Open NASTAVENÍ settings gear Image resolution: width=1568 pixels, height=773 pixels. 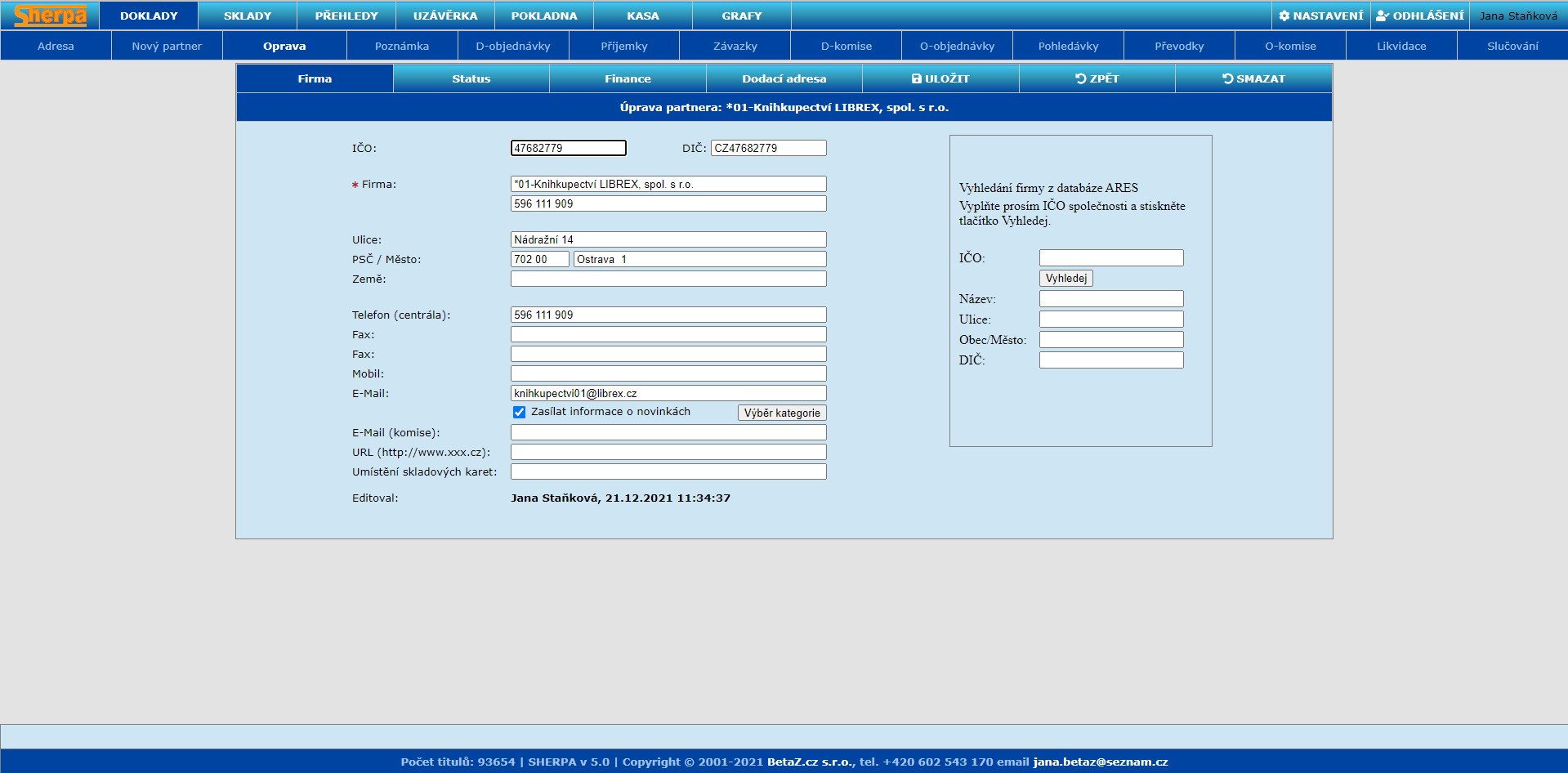1320,16
